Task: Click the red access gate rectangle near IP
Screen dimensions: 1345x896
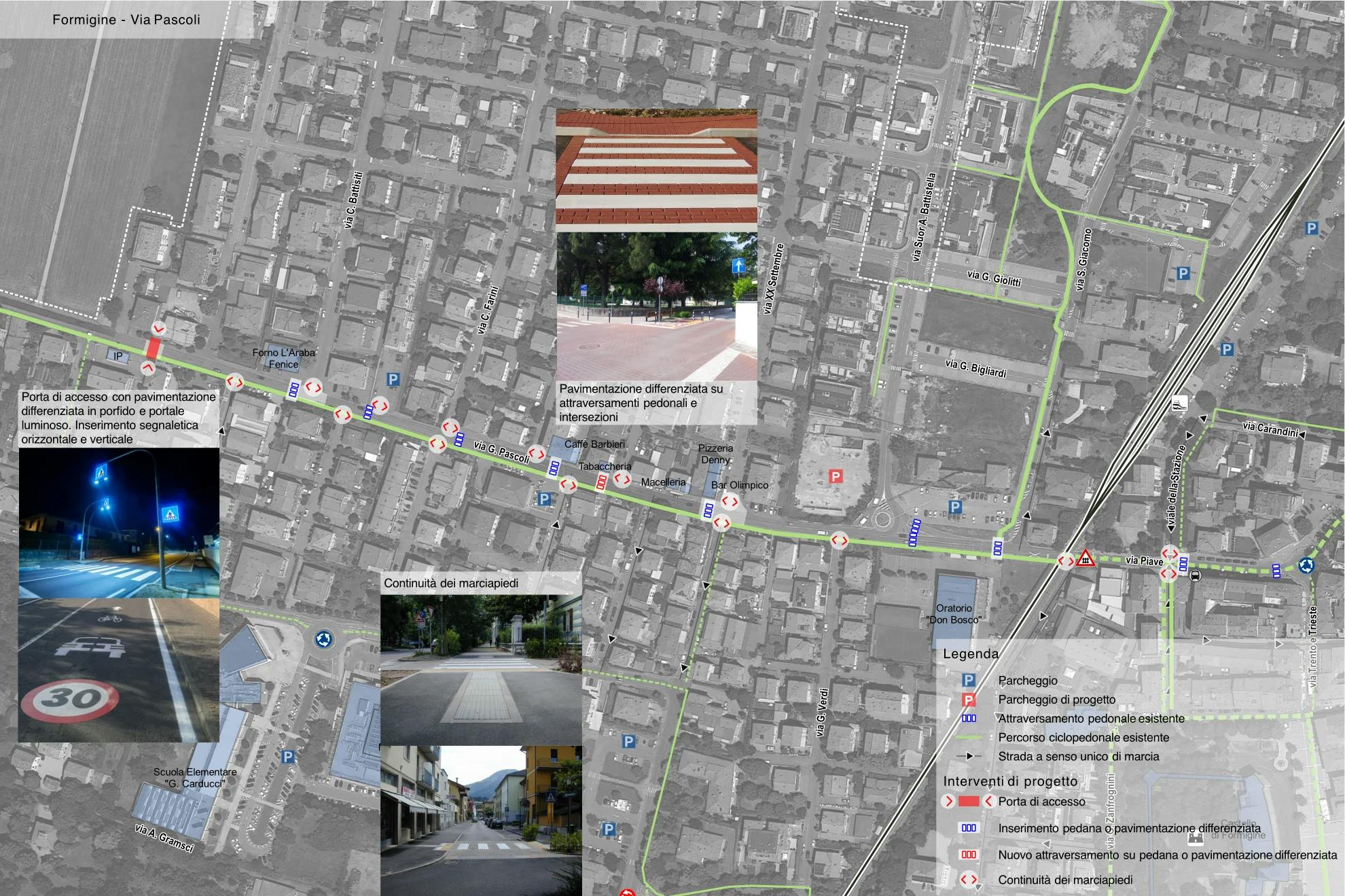Action: pos(154,348)
